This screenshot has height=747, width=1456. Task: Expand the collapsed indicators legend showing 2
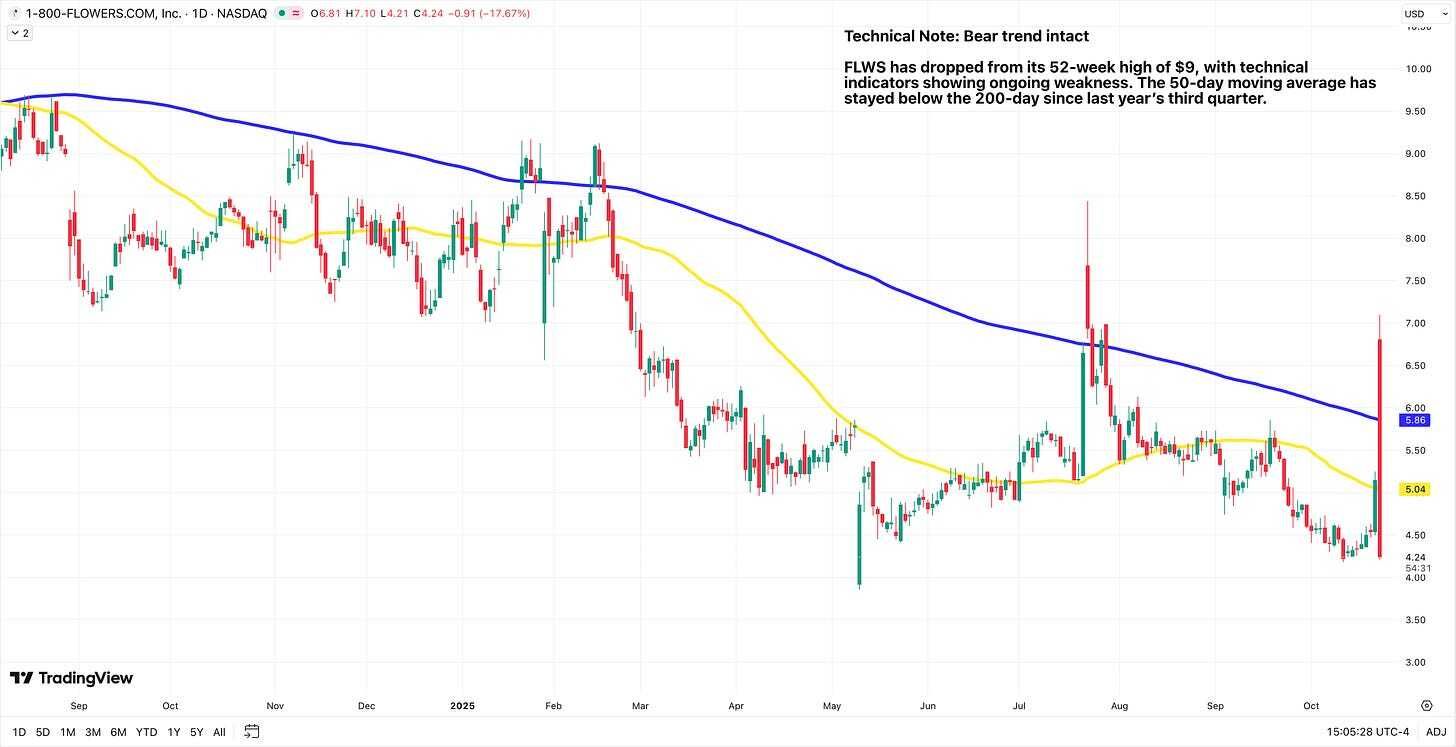point(19,33)
